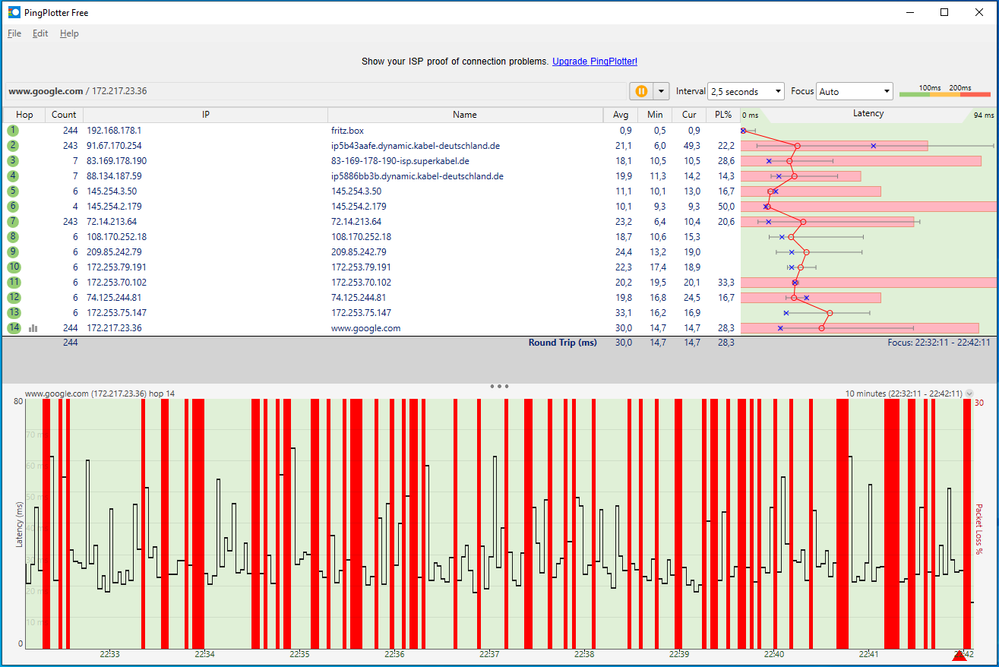Open the dropdown arrow beside the pause button
Screen dimensions: 999x667
(660, 91)
